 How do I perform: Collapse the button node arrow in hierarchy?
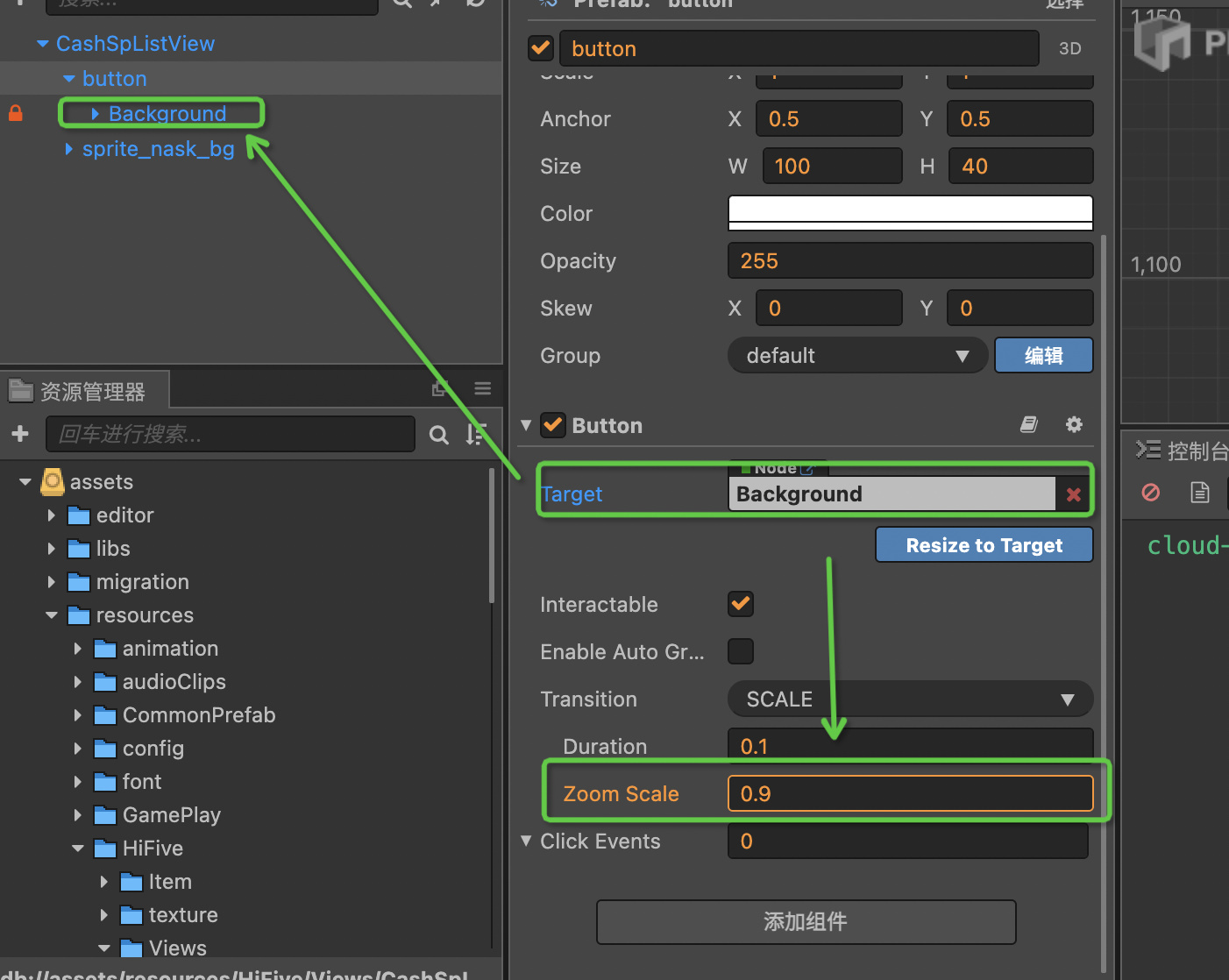(x=68, y=79)
